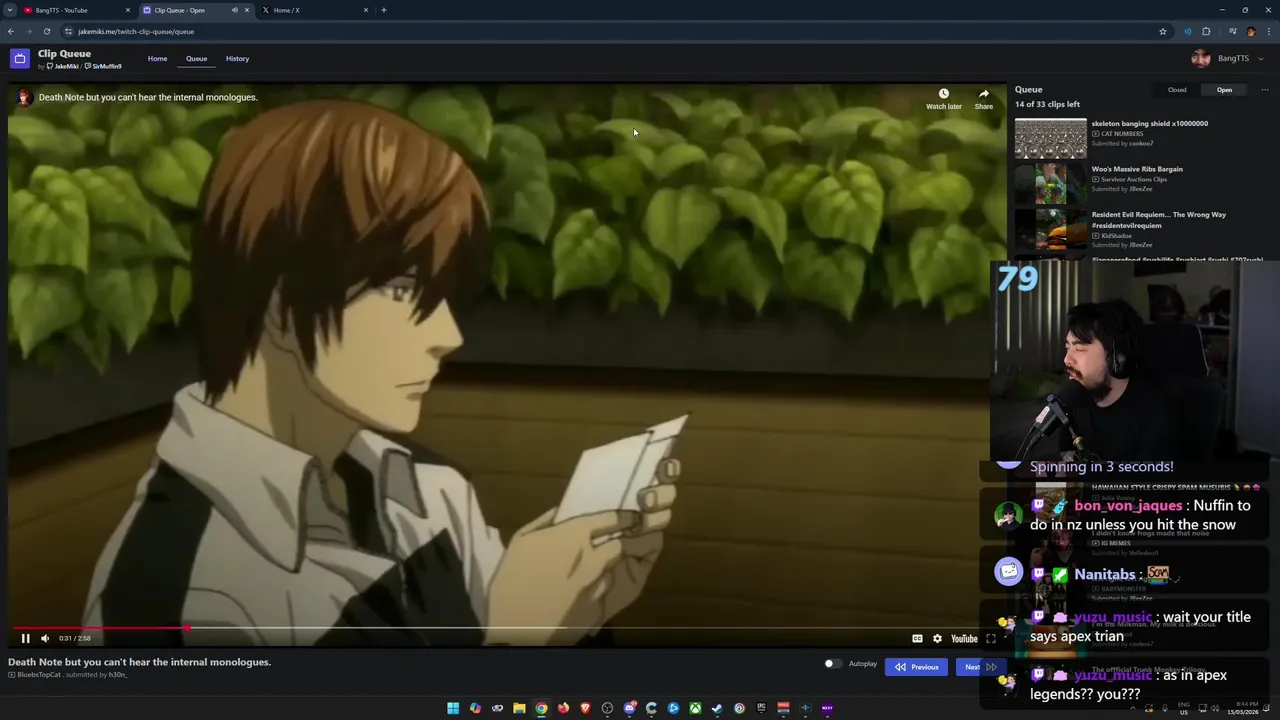1280x720 pixels.
Task: Toggle closed captions on the video
Action: click(x=917, y=638)
